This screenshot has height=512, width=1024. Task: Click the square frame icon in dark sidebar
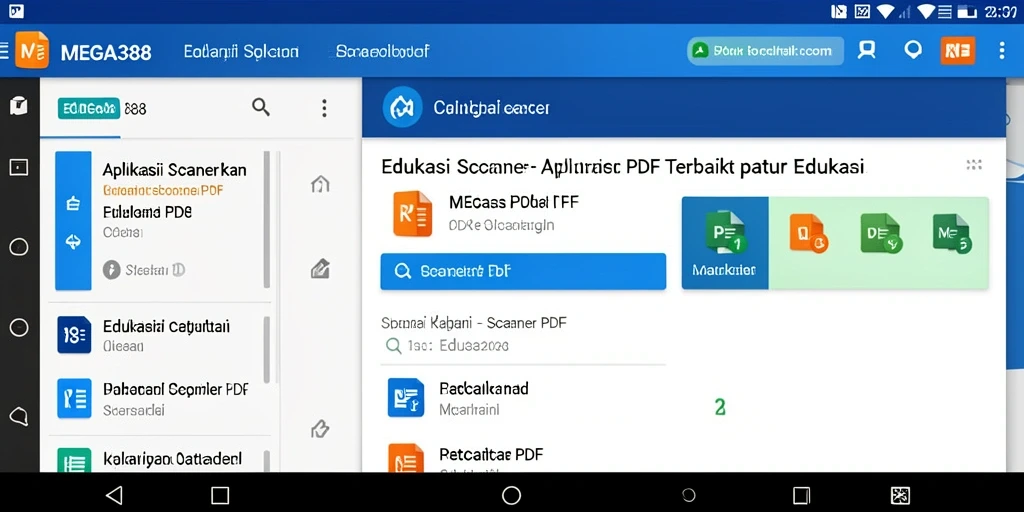click(x=19, y=168)
